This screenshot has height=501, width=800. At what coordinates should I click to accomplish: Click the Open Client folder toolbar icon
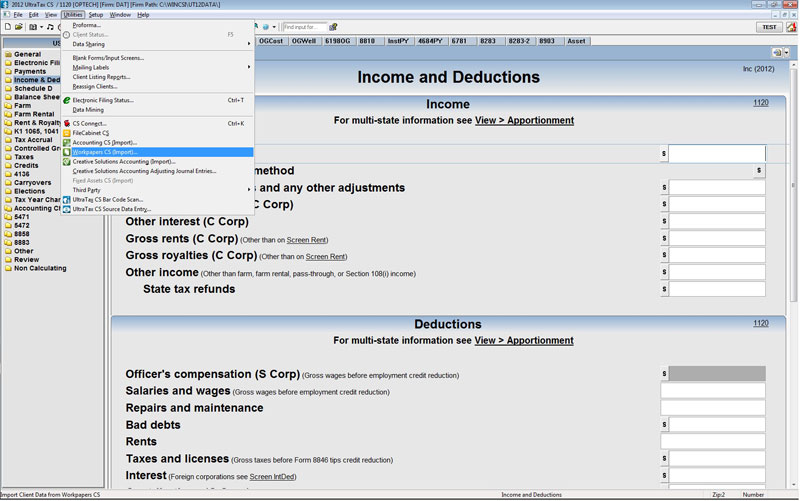19,27
